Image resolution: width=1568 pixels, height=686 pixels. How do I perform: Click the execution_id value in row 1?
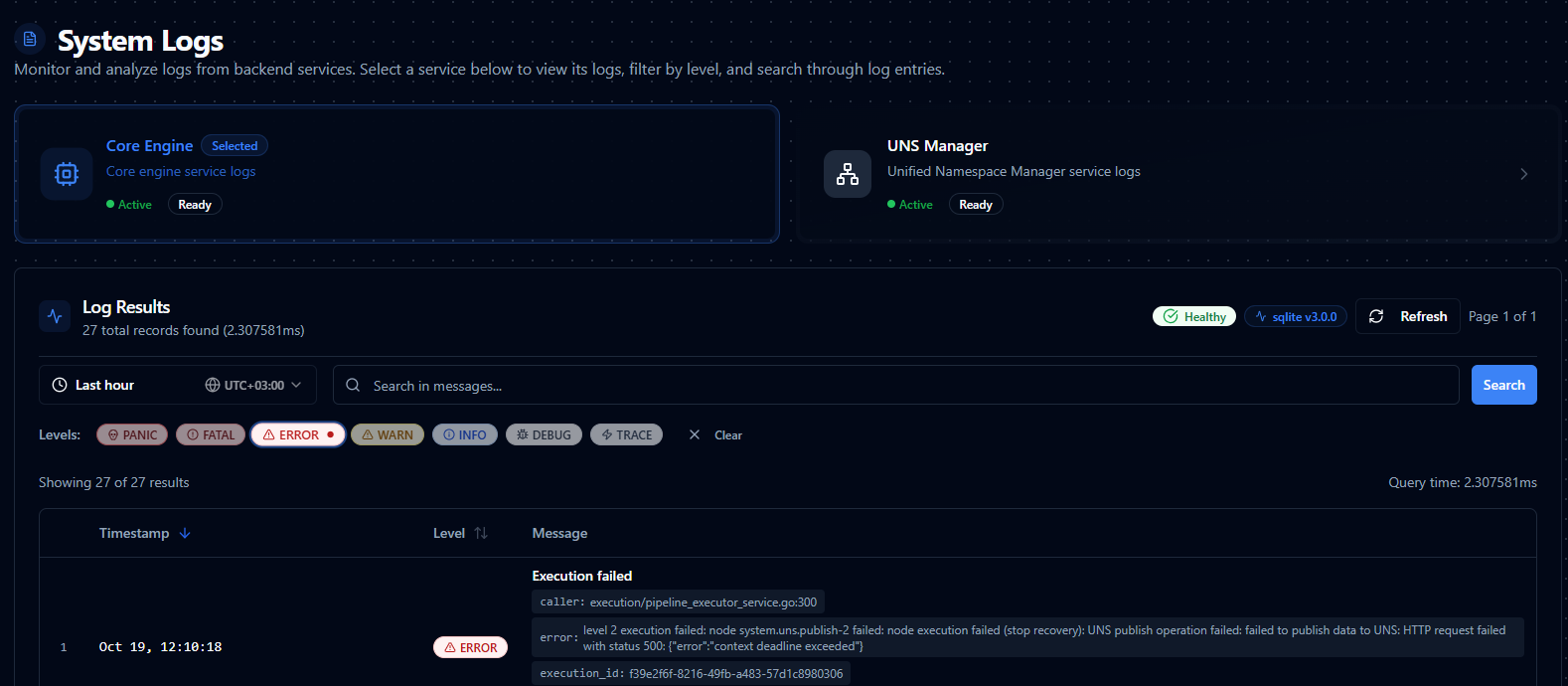735,673
